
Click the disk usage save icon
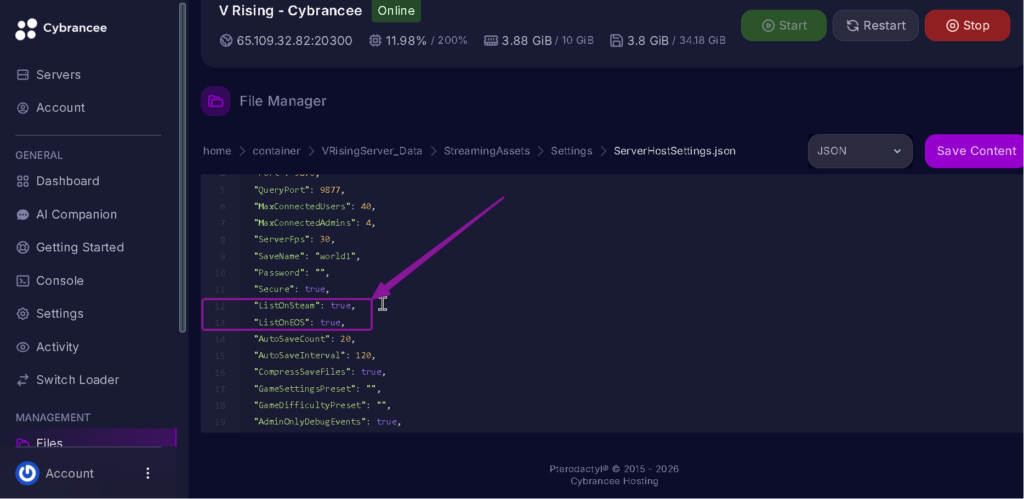(616, 40)
